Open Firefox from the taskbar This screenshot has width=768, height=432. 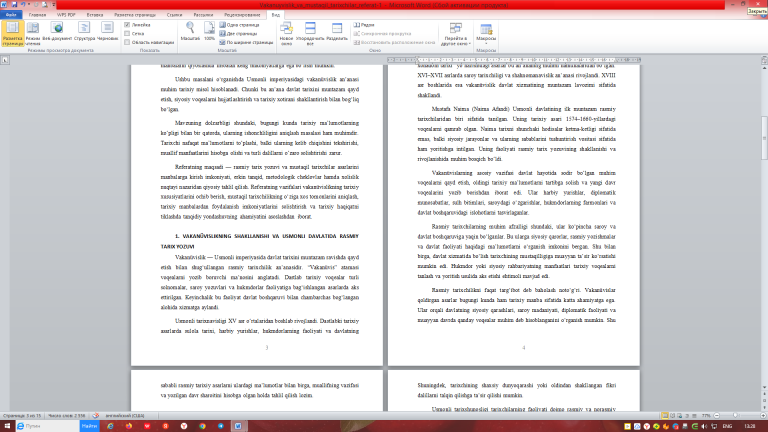tap(129, 426)
